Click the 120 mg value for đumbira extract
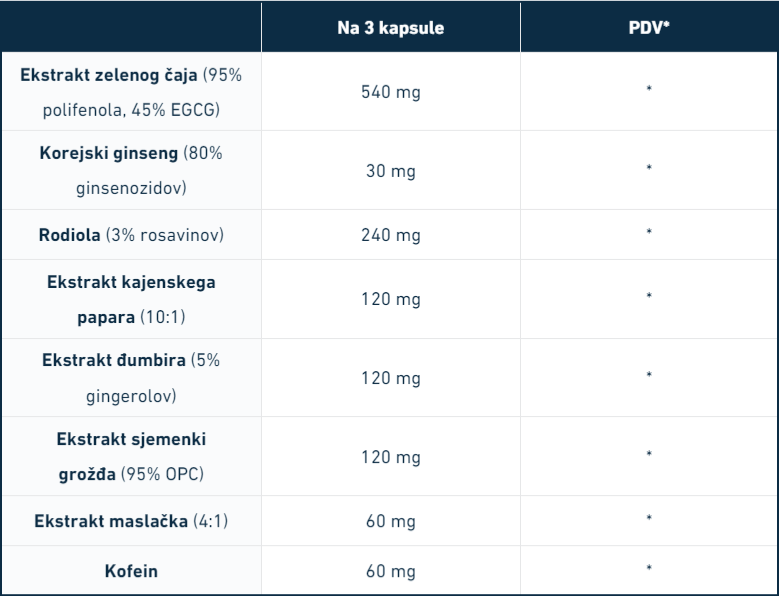This screenshot has width=780, height=596. 390,378
